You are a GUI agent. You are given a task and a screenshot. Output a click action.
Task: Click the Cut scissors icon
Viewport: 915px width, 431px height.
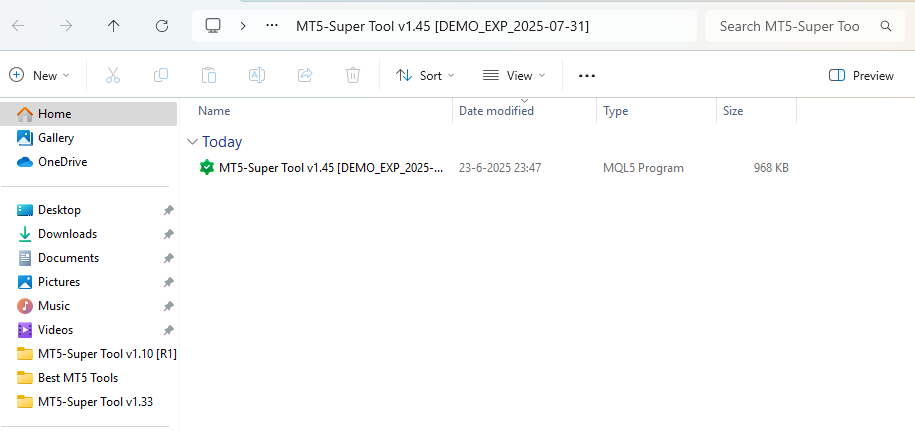(x=113, y=75)
